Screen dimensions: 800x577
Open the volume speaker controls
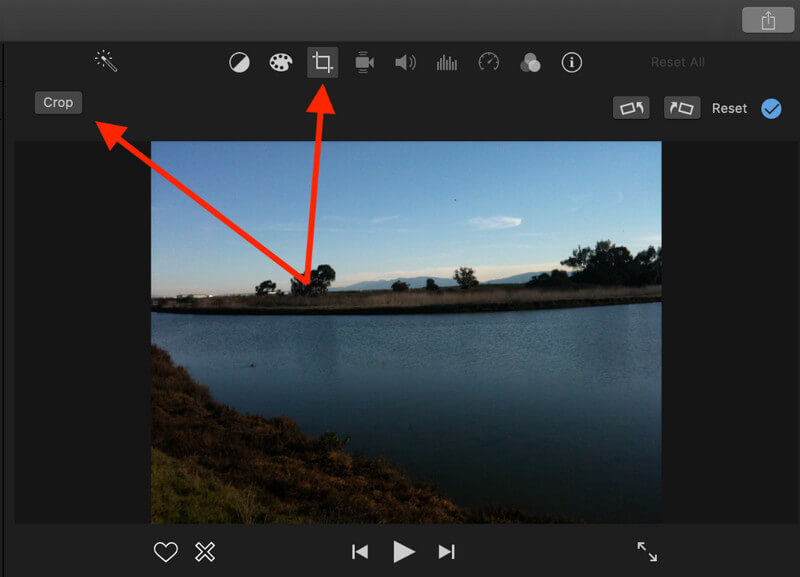point(406,63)
